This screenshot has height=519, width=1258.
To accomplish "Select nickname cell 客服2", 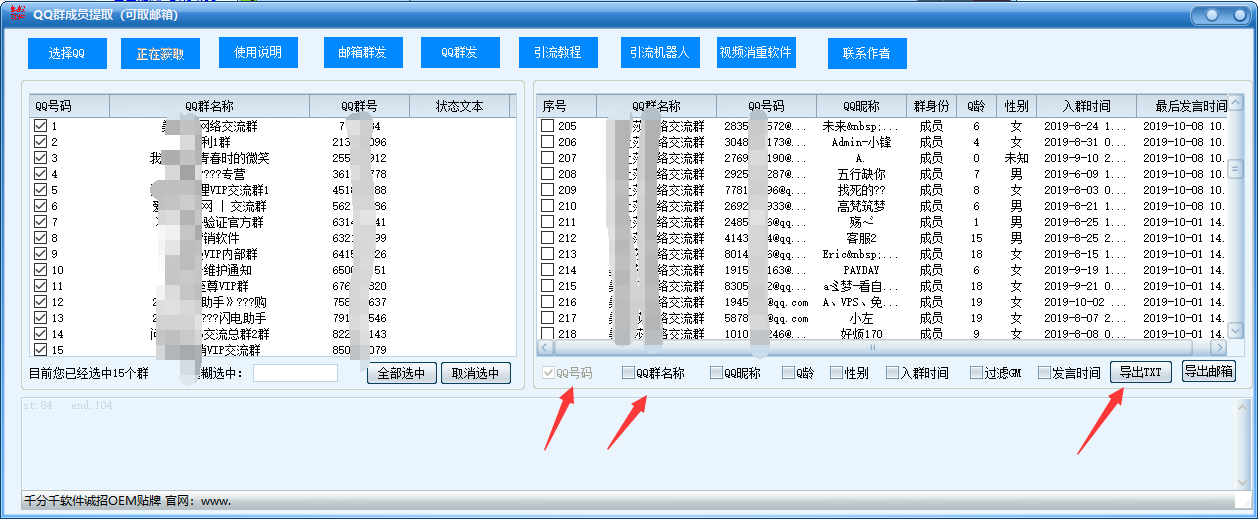I will tap(861, 238).
